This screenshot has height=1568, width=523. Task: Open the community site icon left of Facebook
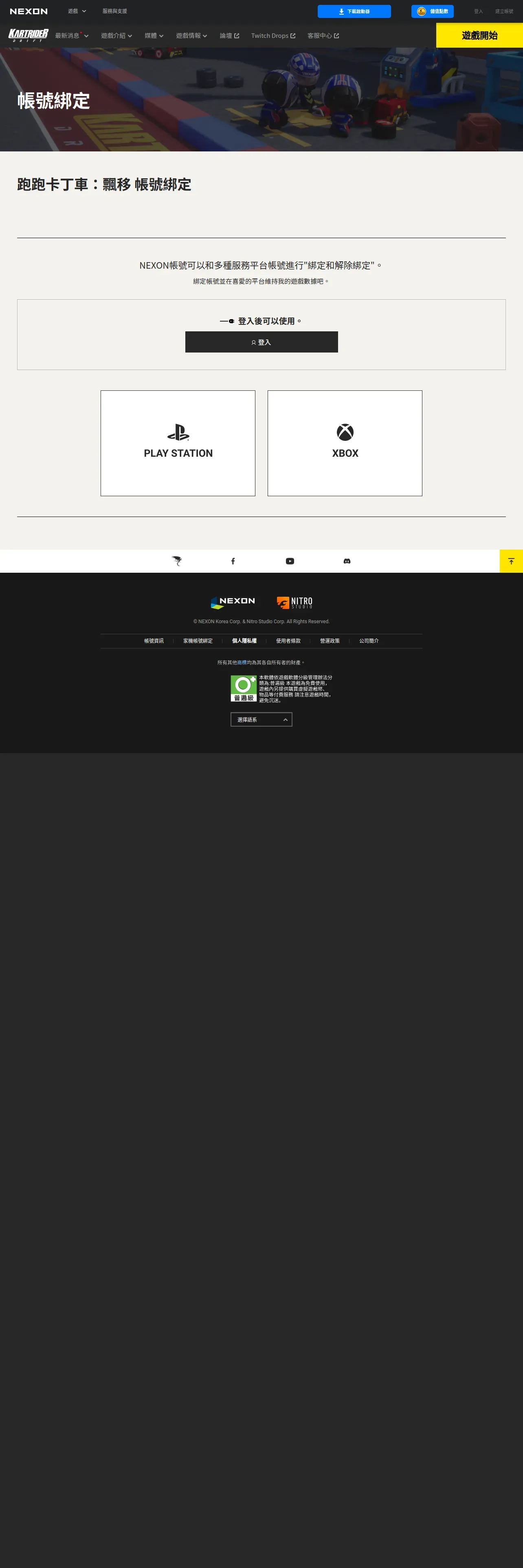click(176, 561)
